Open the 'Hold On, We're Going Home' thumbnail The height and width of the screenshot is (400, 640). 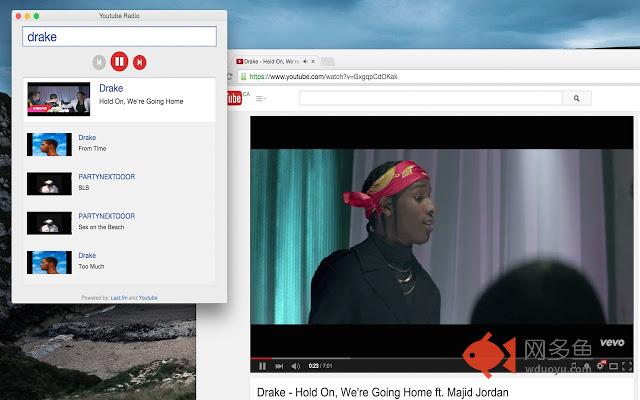point(59,99)
